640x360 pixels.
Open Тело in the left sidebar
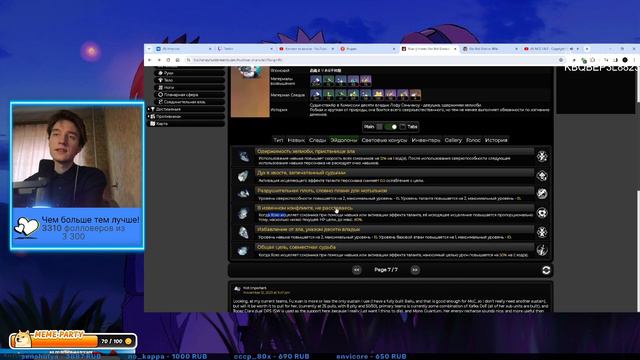click(x=190, y=80)
